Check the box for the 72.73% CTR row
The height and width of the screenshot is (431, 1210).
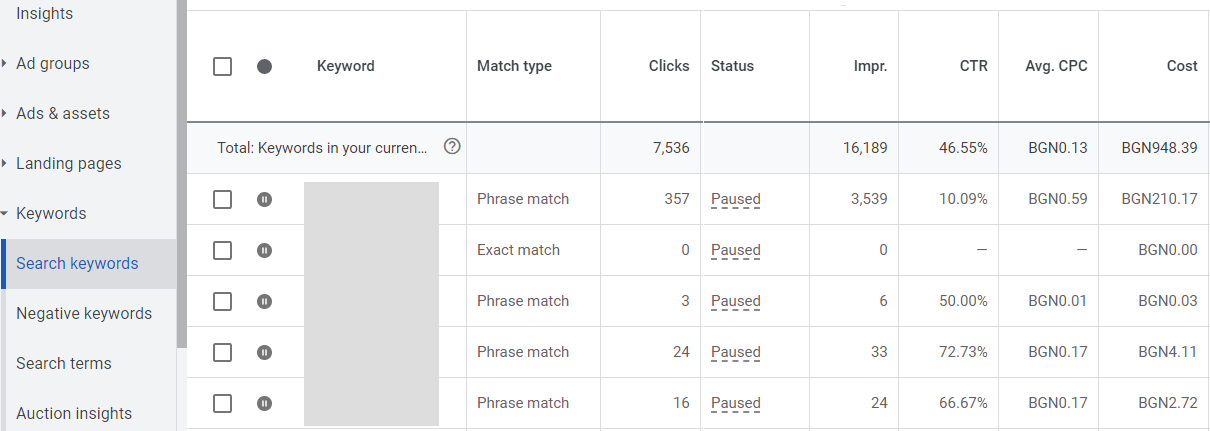click(223, 352)
